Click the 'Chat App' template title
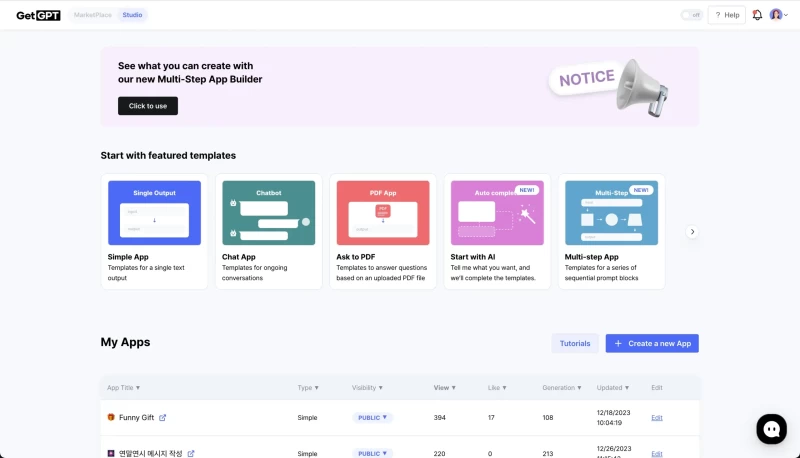The image size is (800, 458). 239,257
